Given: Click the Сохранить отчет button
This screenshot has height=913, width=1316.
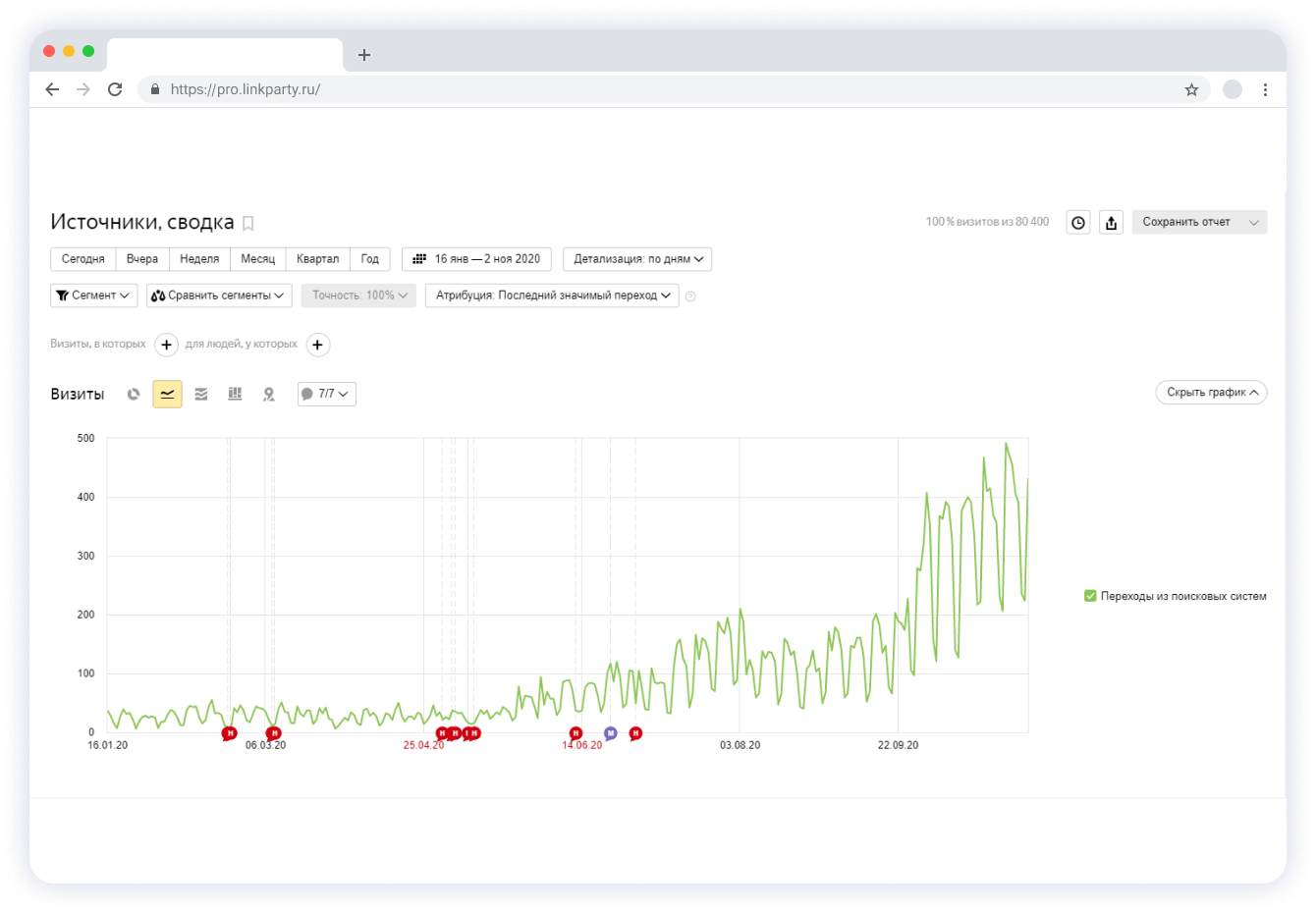Looking at the screenshot, I should pyautogui.click(x=1186, y=222).
